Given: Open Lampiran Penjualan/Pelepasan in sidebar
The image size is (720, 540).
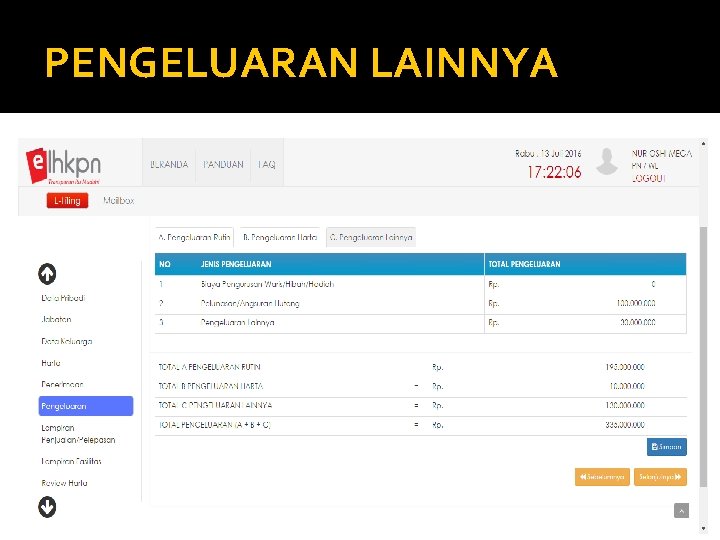Looking at the screenshot, I should point(78,434).
